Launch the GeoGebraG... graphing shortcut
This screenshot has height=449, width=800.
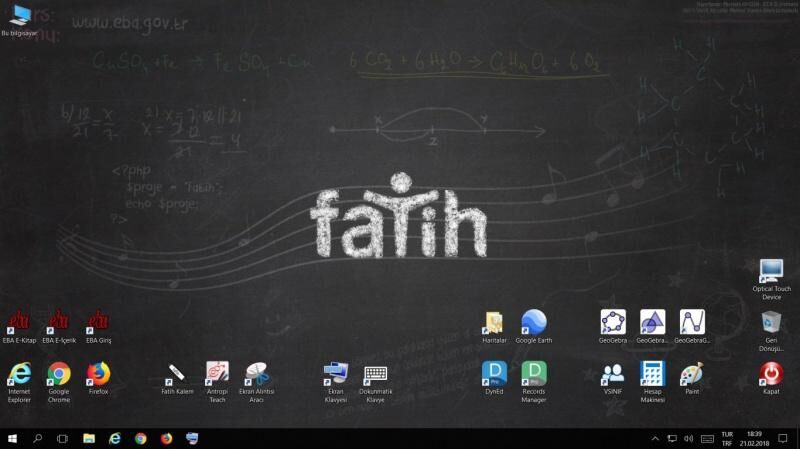coord(692,327)
